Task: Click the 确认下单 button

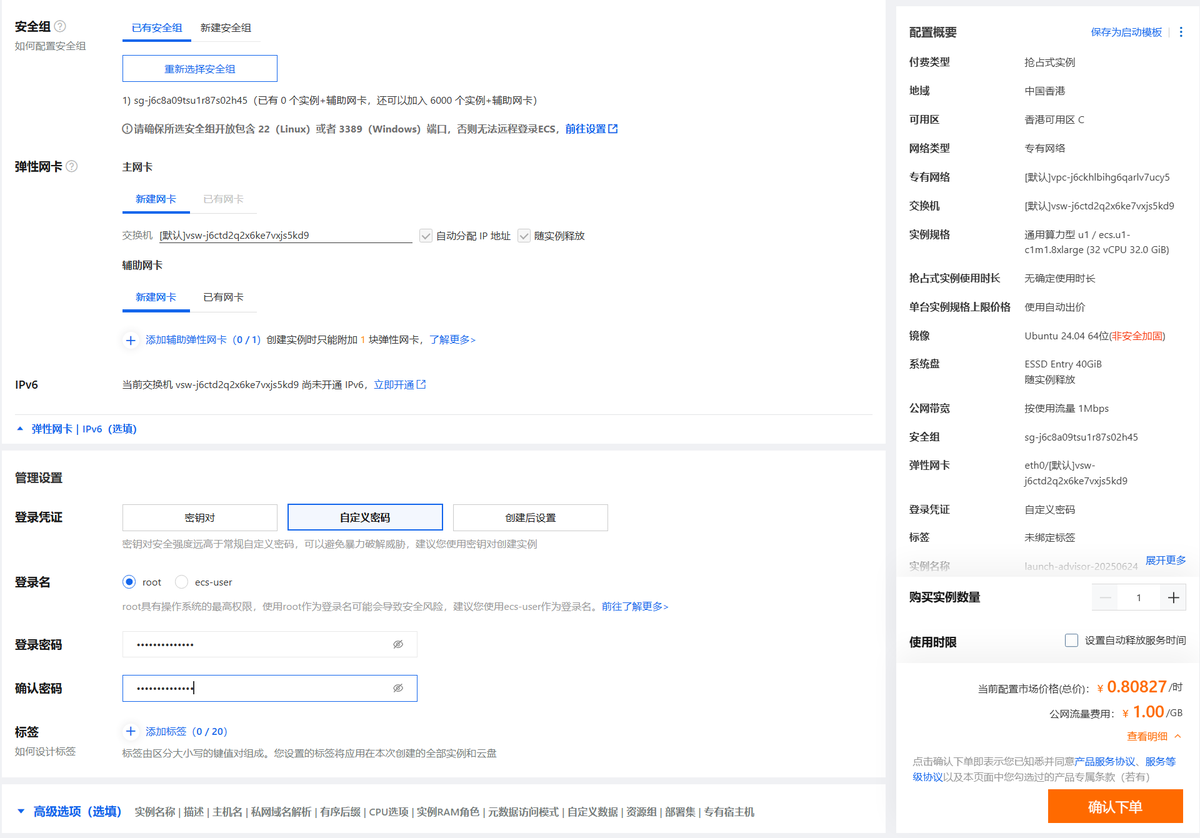Action: coord(1115,807)
